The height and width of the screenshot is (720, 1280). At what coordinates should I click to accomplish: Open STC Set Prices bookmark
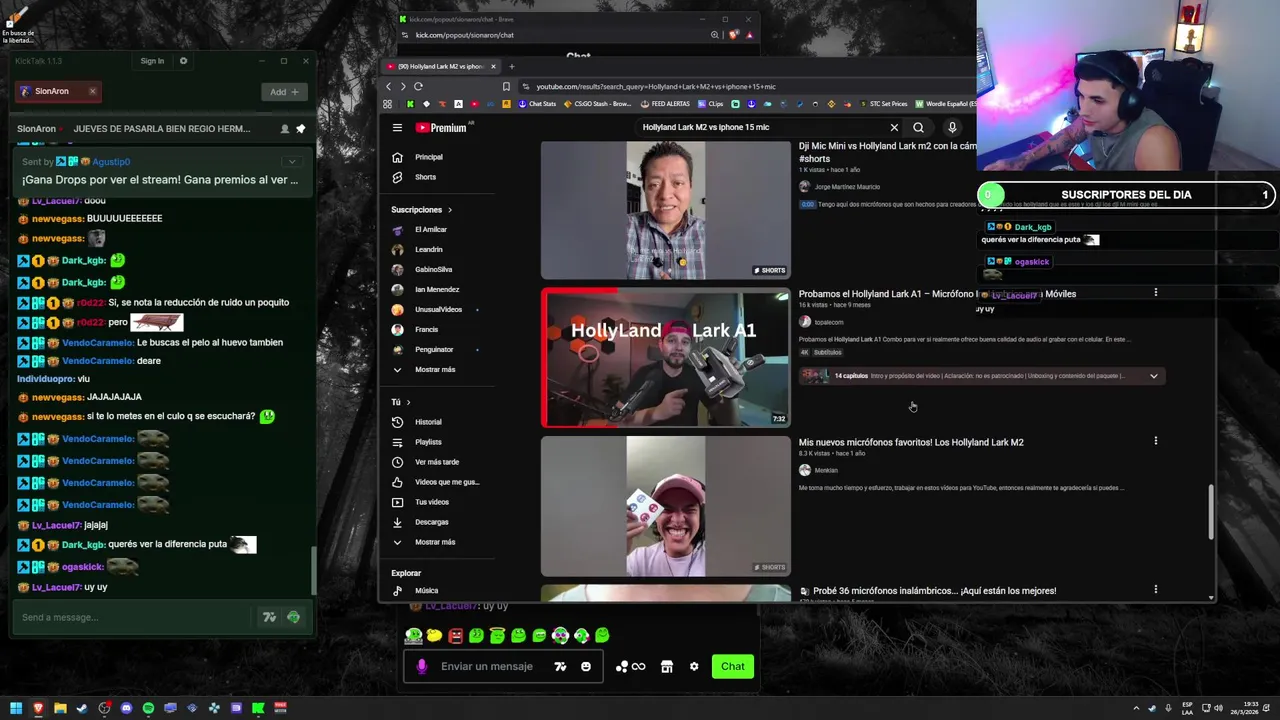tap(883, 104)
